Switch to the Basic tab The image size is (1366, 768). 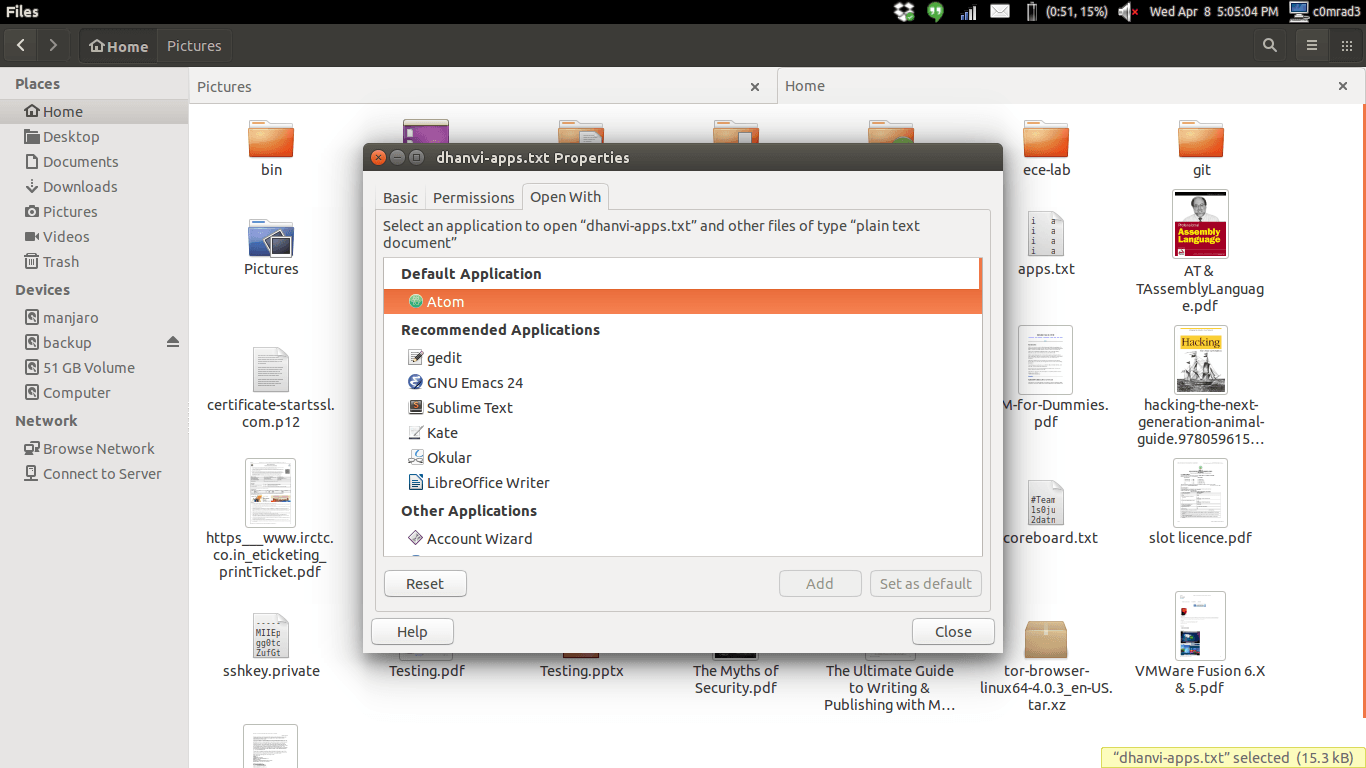(x=400, y=198)
